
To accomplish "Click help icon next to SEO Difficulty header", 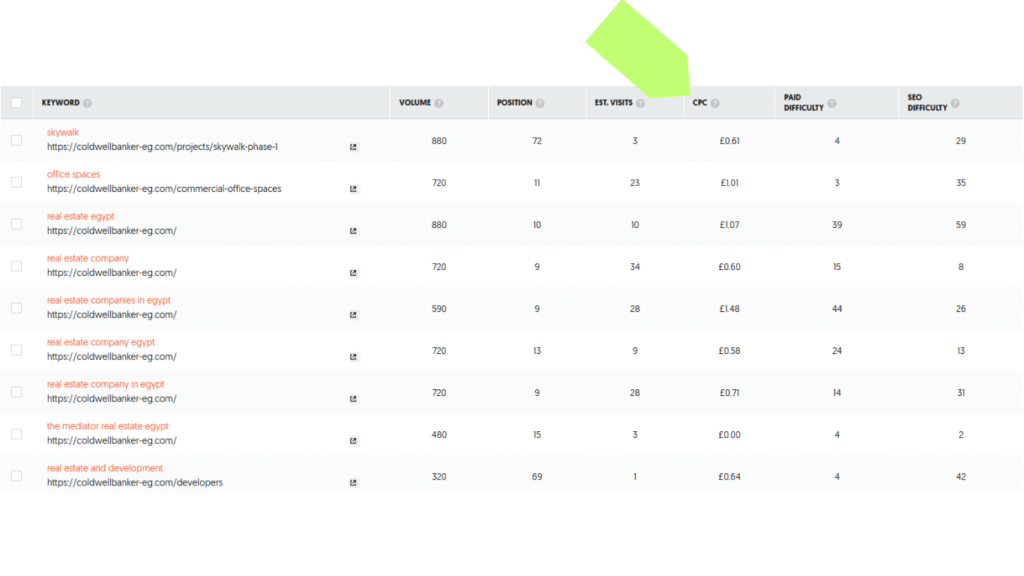I will tap(955, 103).
